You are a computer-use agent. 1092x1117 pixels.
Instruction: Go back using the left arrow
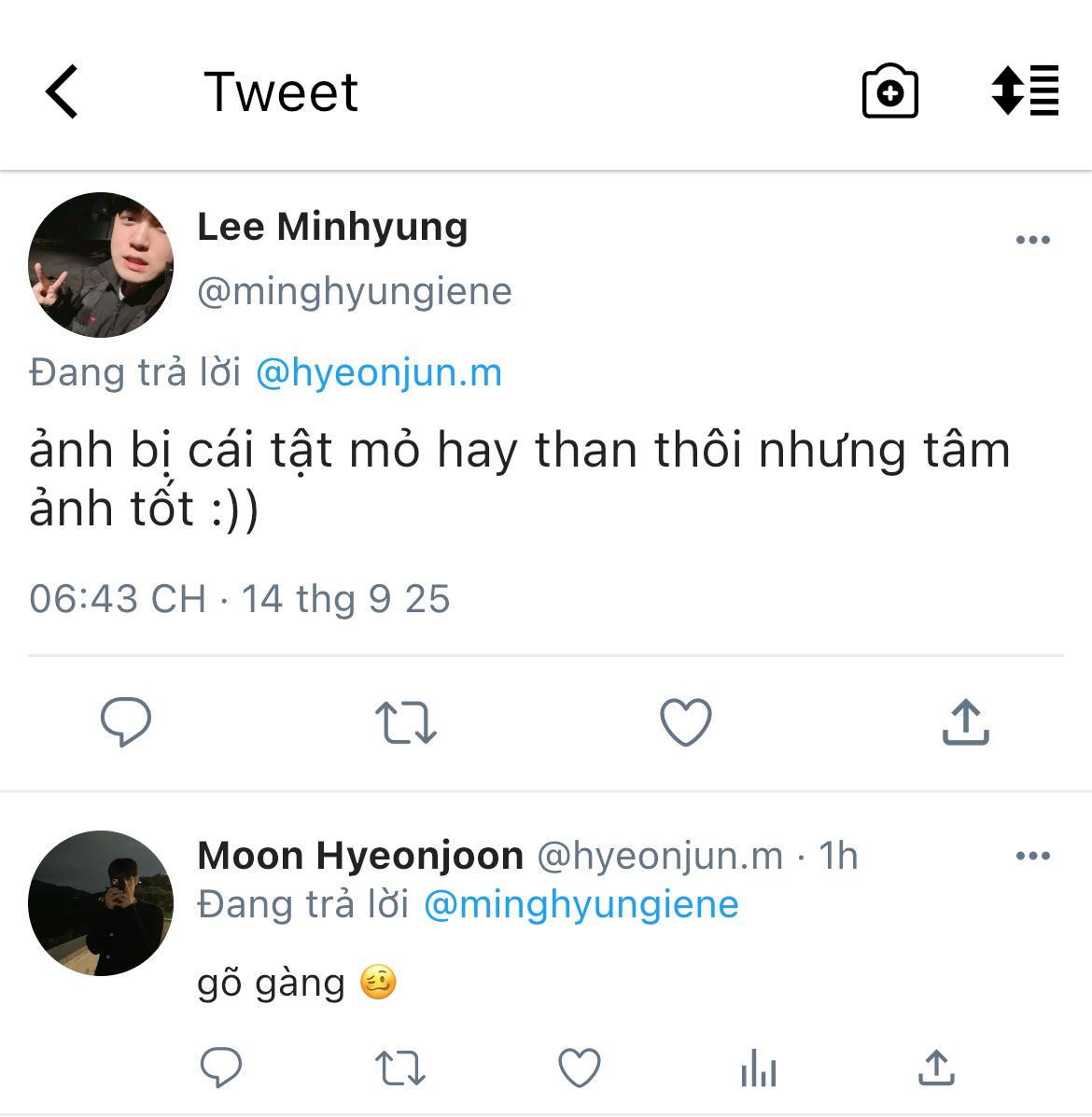[x=63, y=92]
